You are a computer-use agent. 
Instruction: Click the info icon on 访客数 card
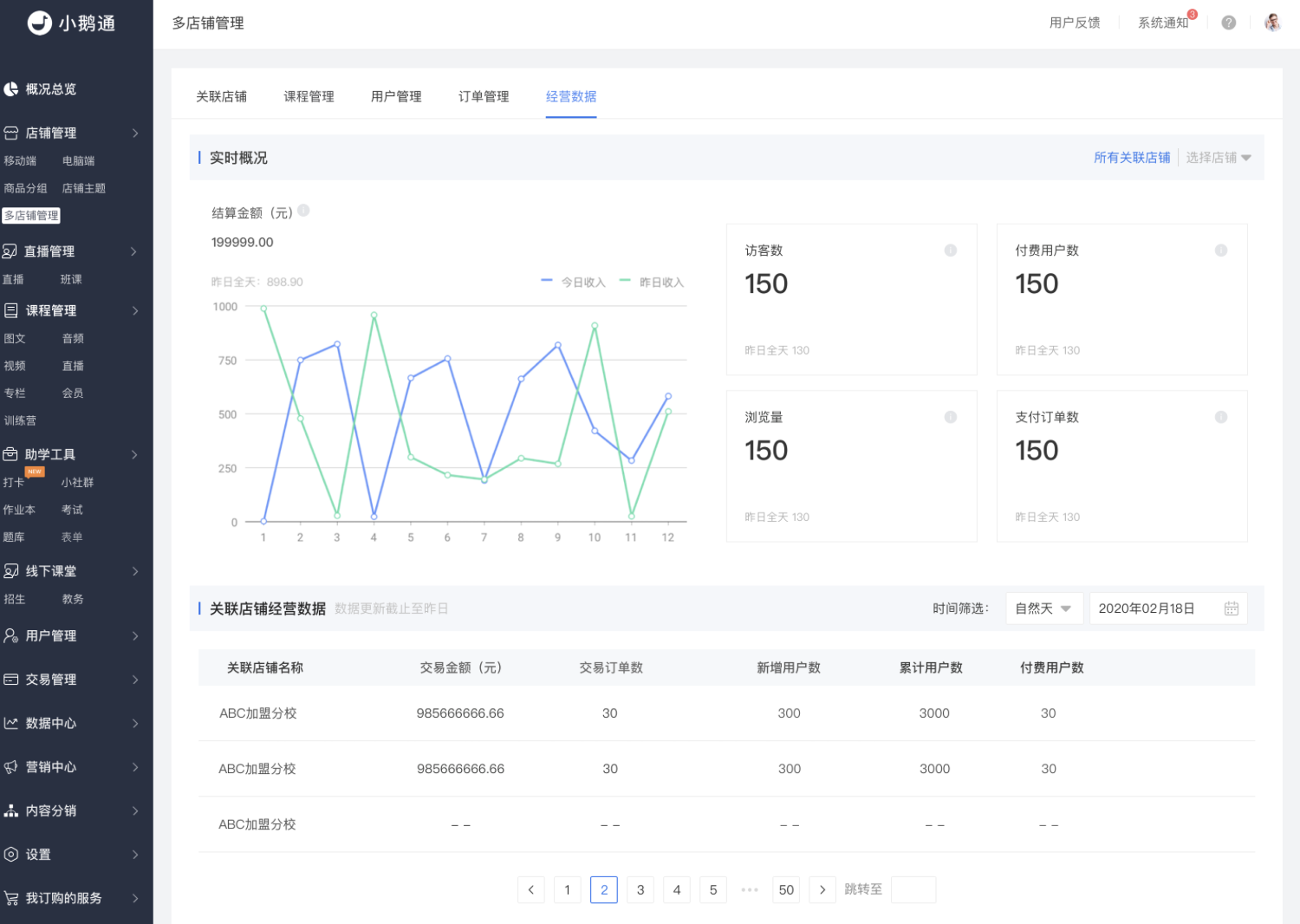tap(951, 251)
